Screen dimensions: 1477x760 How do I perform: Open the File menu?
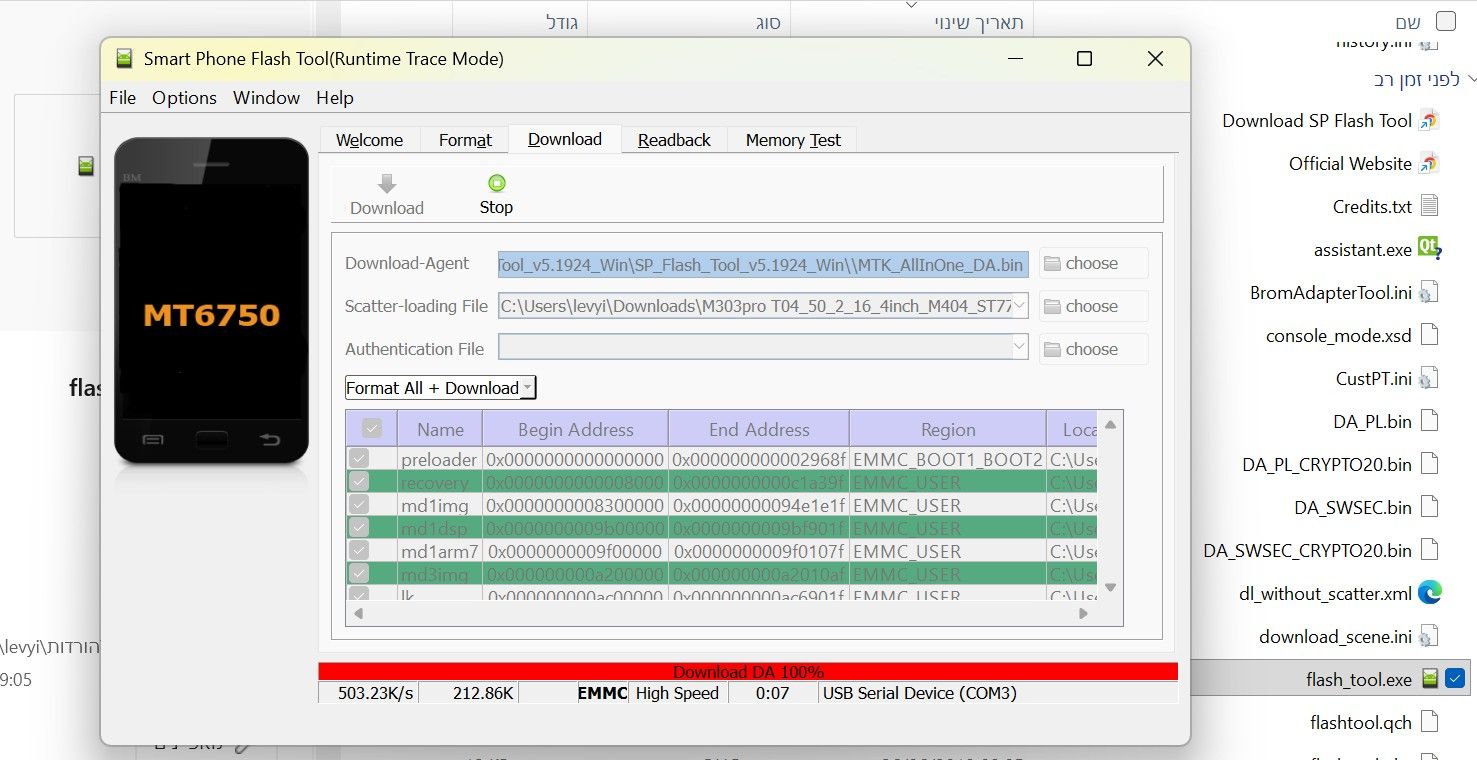[x=122, y=97]
